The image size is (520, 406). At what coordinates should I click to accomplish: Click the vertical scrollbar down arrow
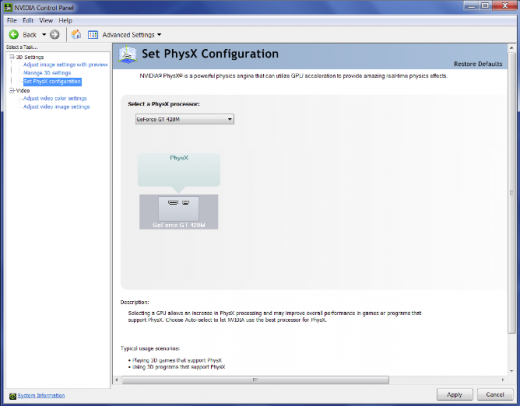pyautogui.click(x=512, y=371)
